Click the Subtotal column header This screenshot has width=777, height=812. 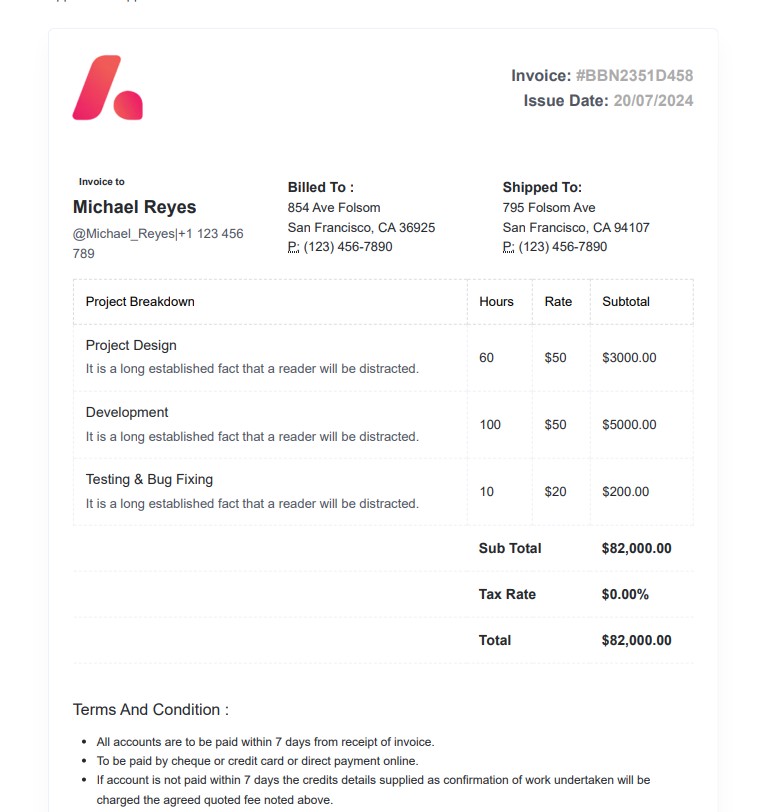point(626,302)
